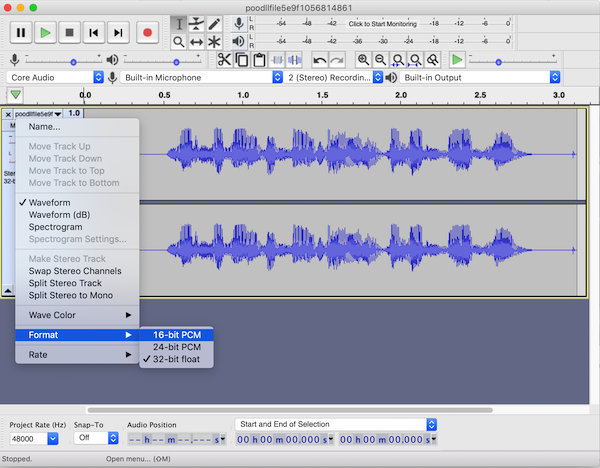This screenshot has height=468, width=600.
Task: Click the recording meter microphone icon
Action: point(239,24)
